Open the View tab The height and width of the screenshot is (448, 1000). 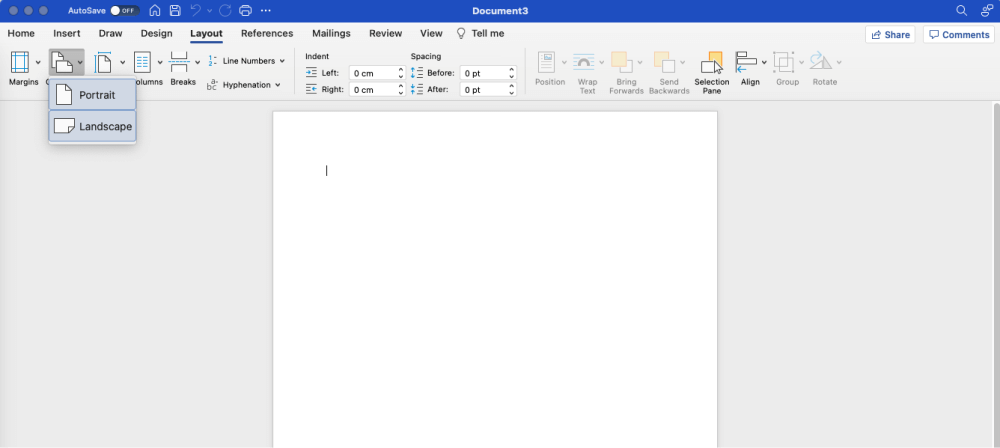click(x=431, y=33)
